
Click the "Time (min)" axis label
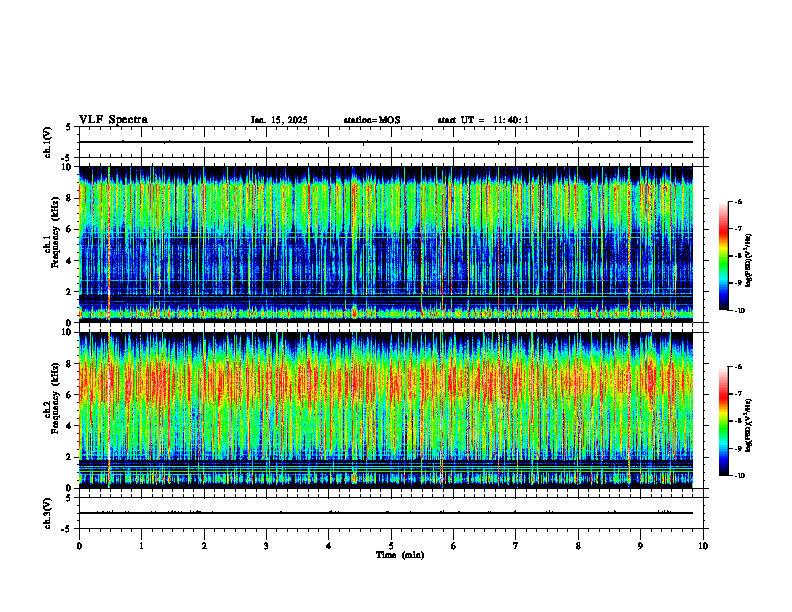(400, 555)
